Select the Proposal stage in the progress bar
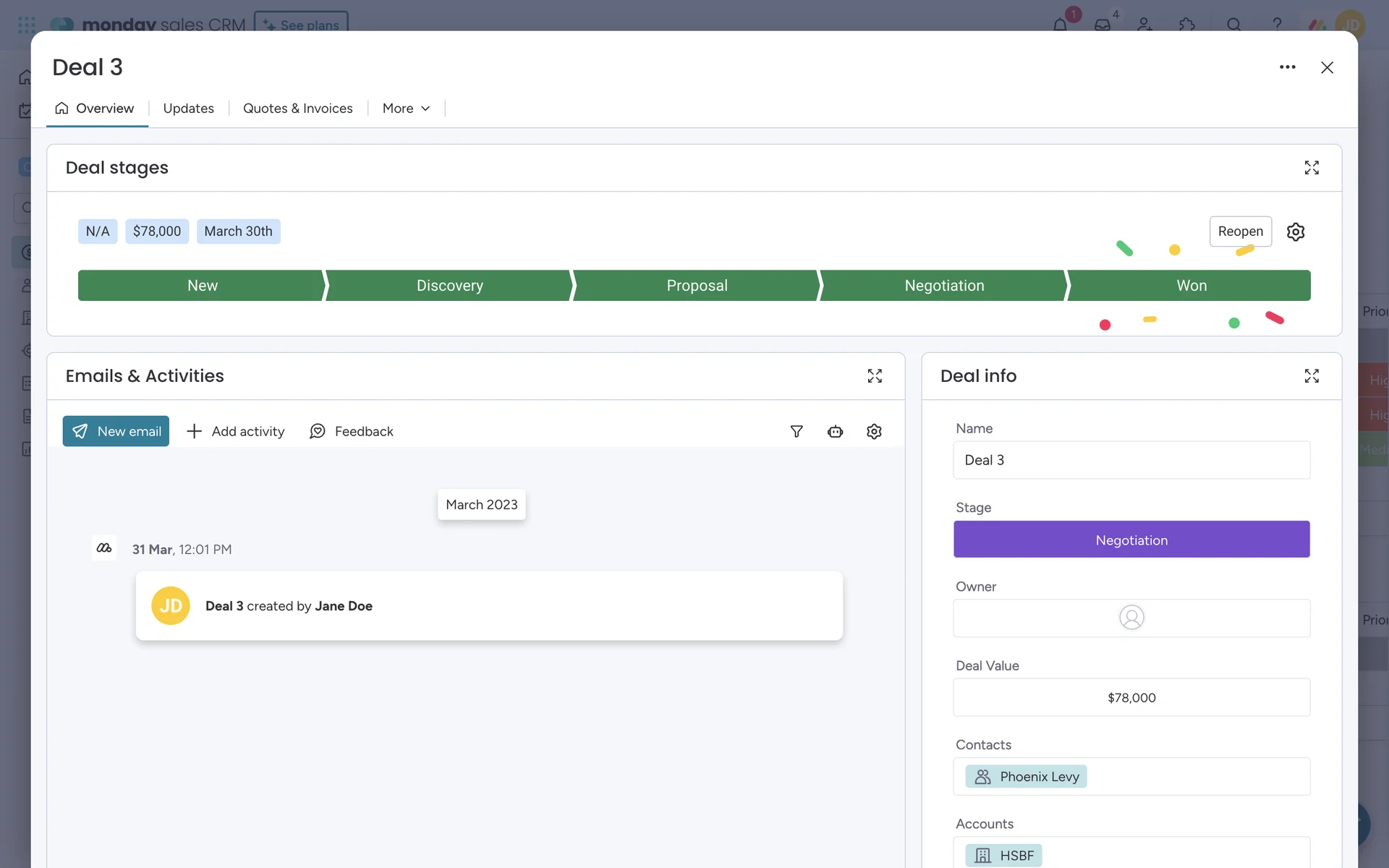Viewport: 1389px width, 868px height. click(697, 286)
